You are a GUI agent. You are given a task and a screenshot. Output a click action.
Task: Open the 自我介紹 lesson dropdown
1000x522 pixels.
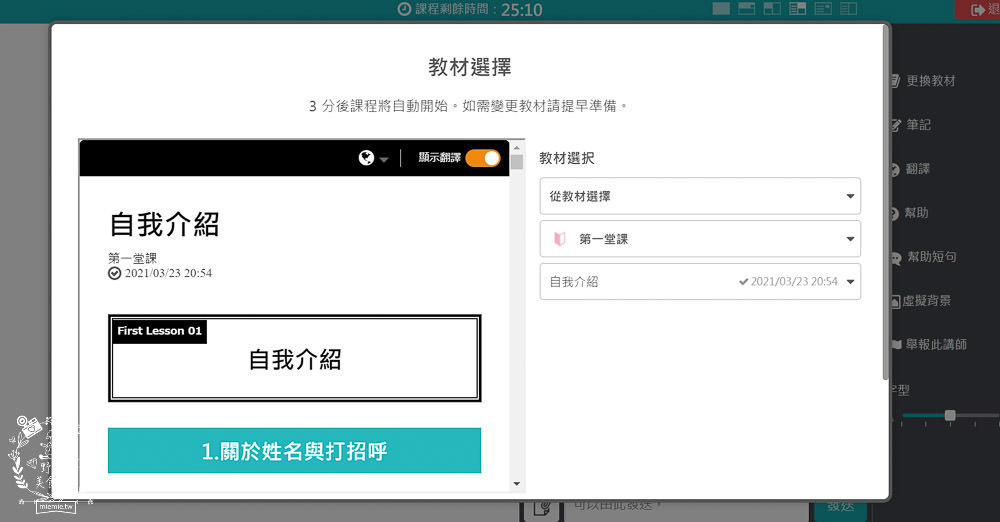[x=700, y=281]
